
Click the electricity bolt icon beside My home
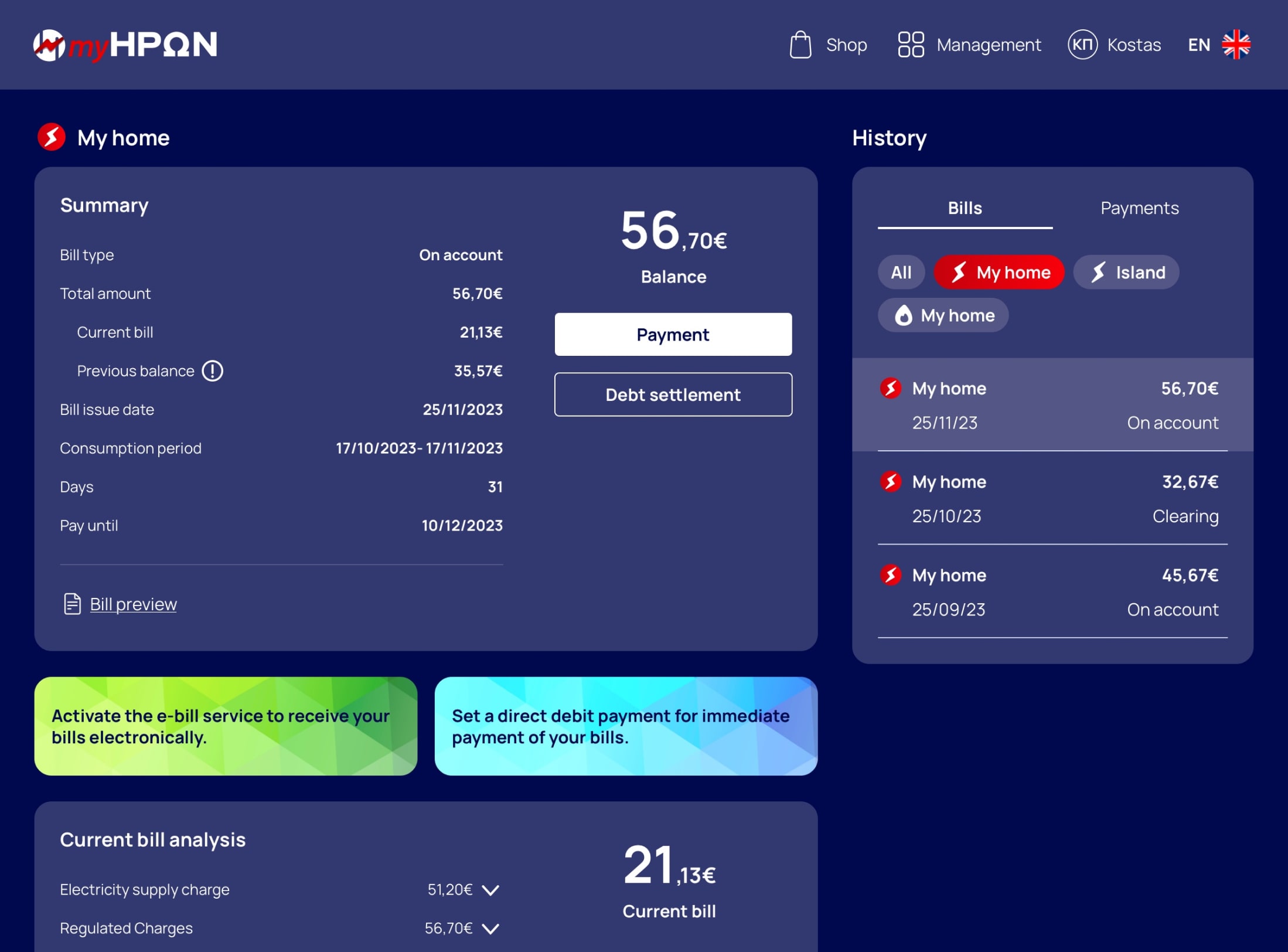tap(52, 138)
